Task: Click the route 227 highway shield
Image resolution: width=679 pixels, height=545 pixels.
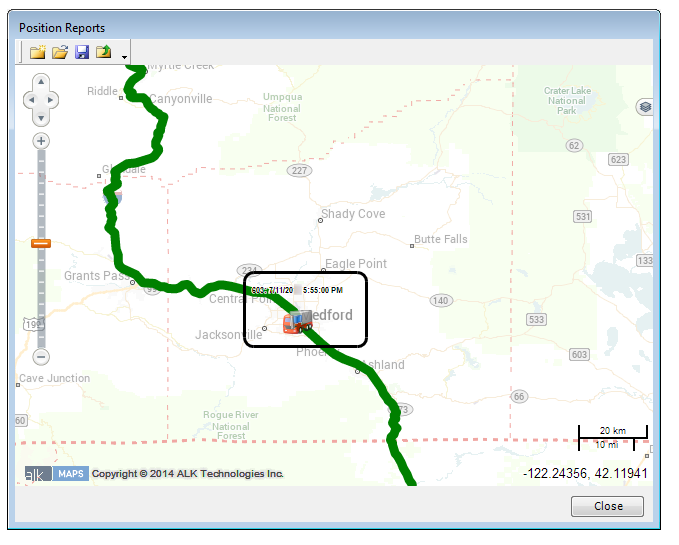Action: pos(299,171)
